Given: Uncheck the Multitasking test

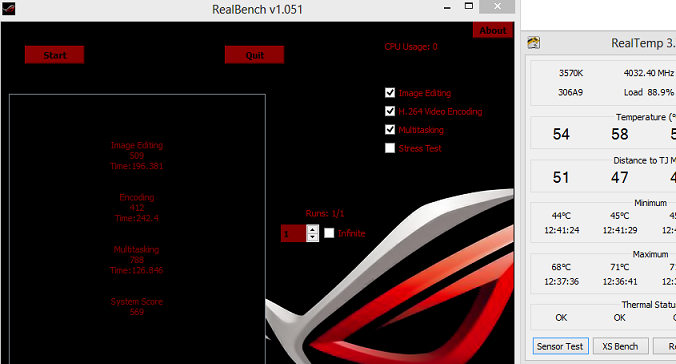Looking at the screenshot, I should (x=390, y=129).
